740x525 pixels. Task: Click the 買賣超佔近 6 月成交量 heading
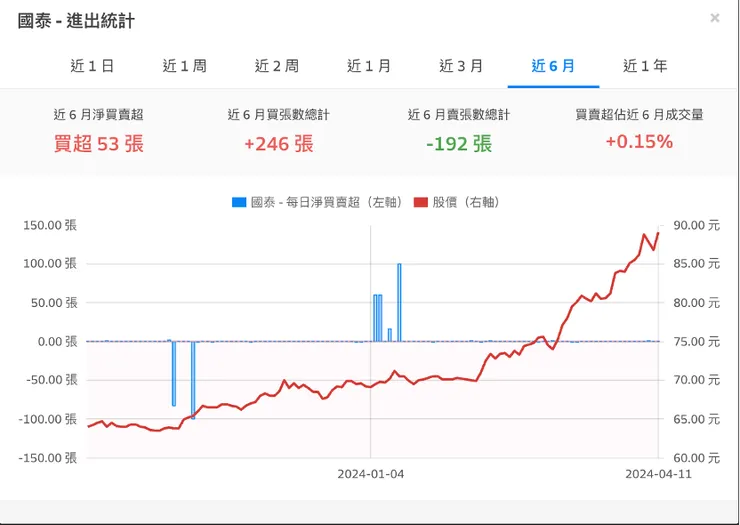[639, 115]
